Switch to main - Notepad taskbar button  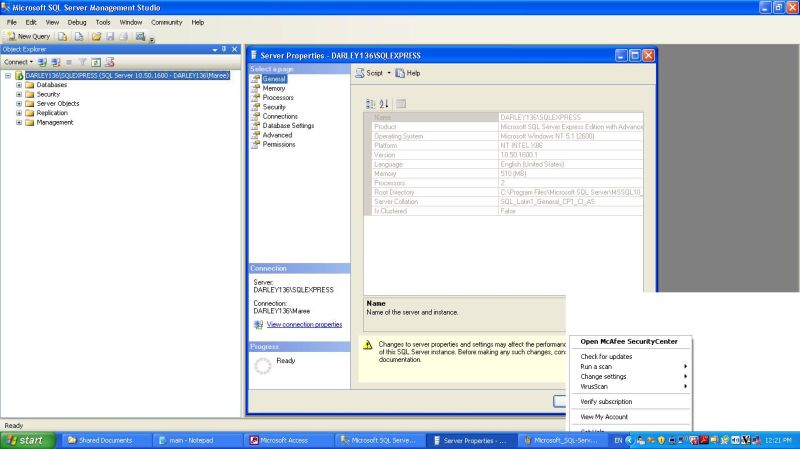[196, 440]
